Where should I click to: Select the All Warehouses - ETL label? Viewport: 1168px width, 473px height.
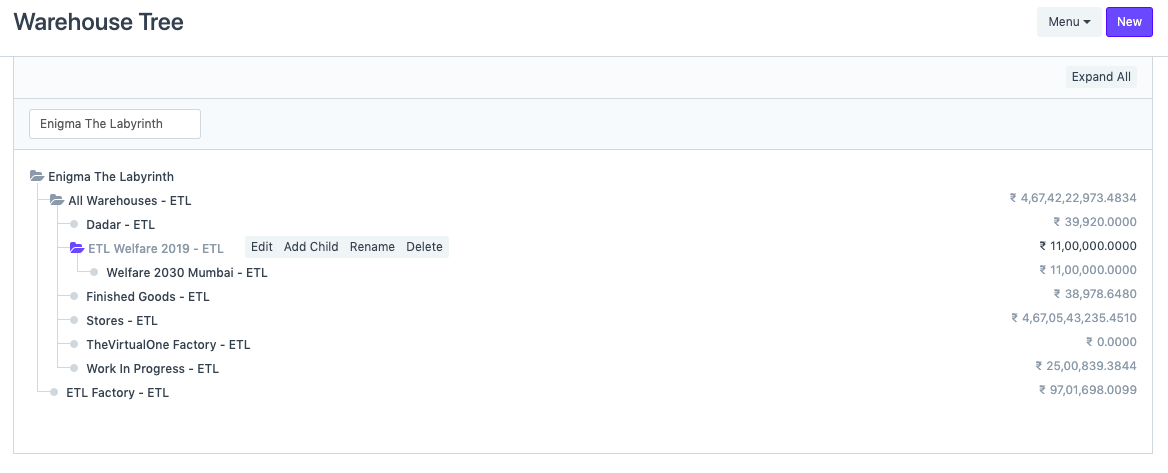click(130, 201)
